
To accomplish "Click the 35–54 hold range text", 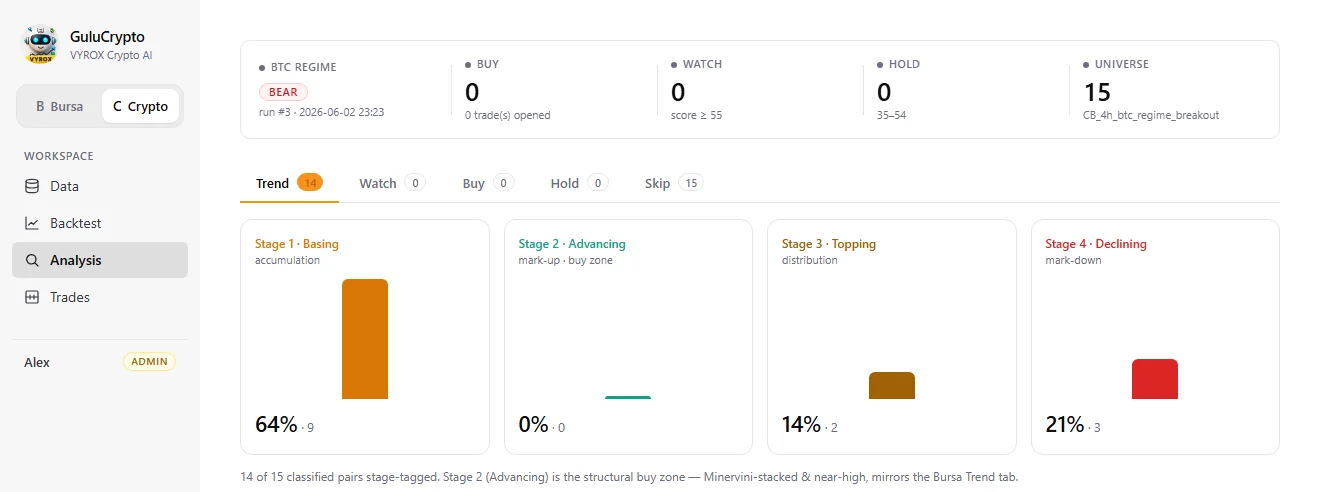I will [891, 115].
